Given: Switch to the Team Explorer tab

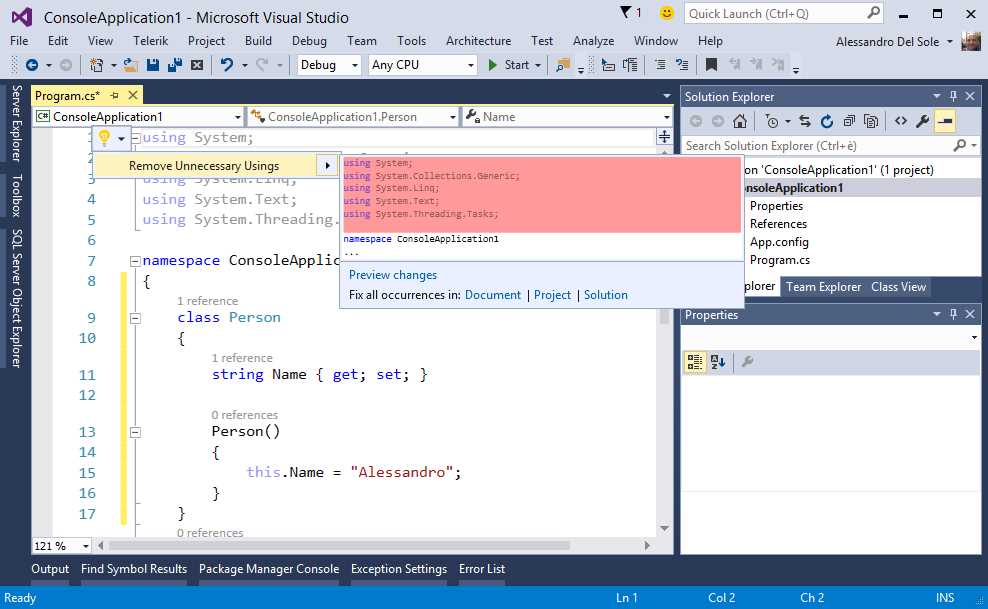Looking at the screenshot, I should click(822, 286).
